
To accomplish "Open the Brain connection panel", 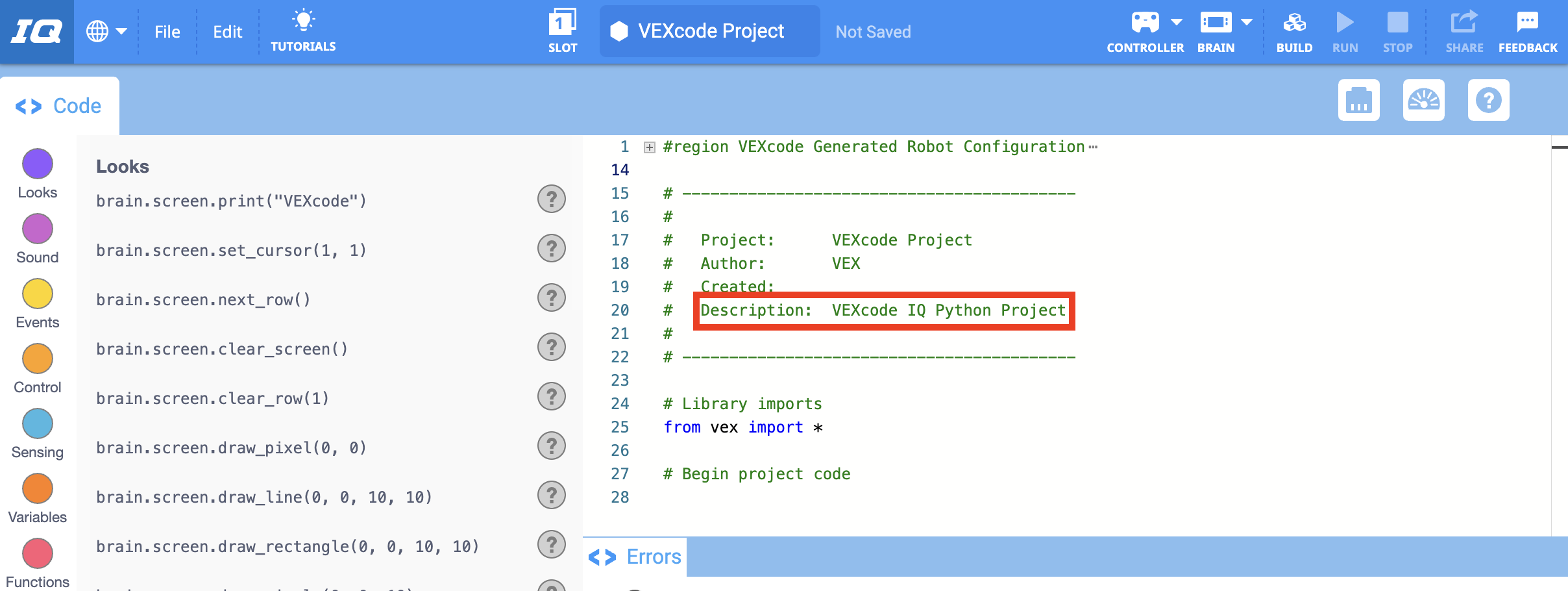I will tap(1217, 29).
